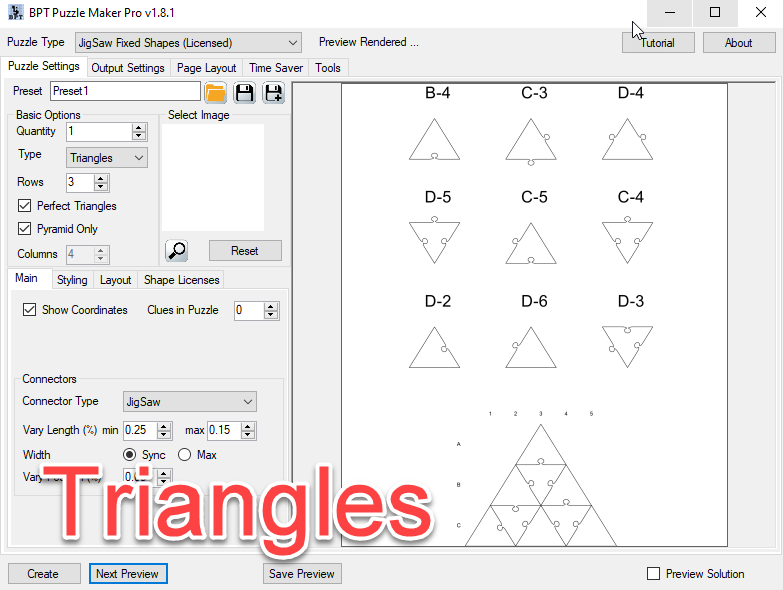Click the Next Preview button

pos(127,574)
